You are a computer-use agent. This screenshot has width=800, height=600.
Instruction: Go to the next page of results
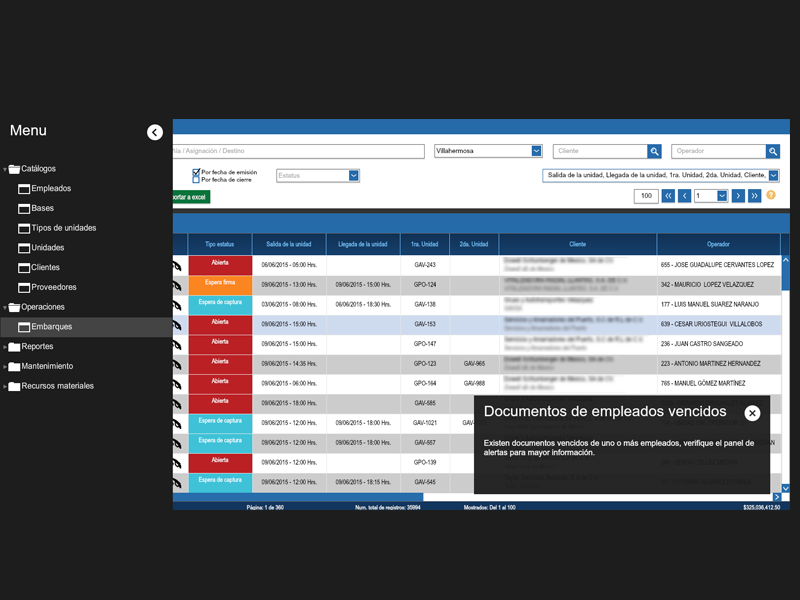(738, 196)
